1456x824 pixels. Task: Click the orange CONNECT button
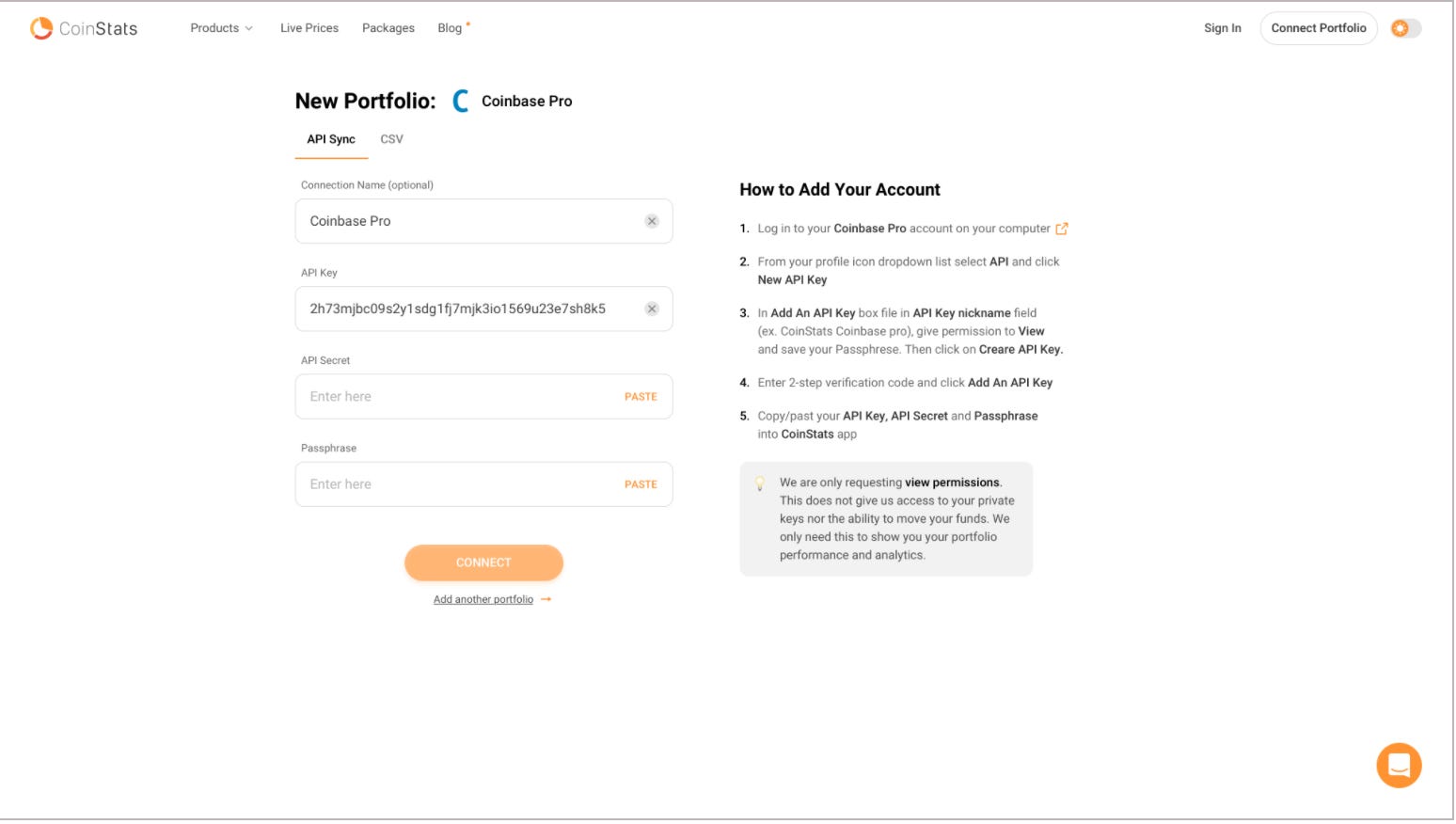(483, 563)
